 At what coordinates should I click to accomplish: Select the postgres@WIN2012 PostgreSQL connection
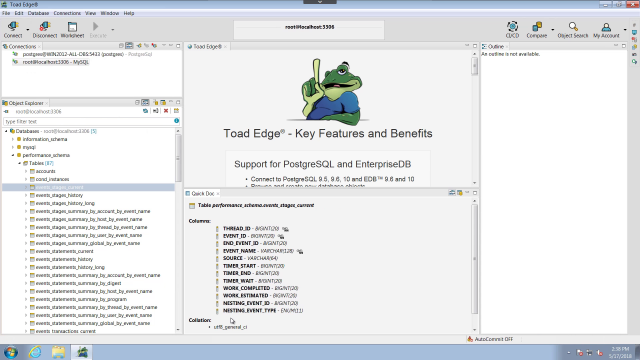[x=87, y=54]
